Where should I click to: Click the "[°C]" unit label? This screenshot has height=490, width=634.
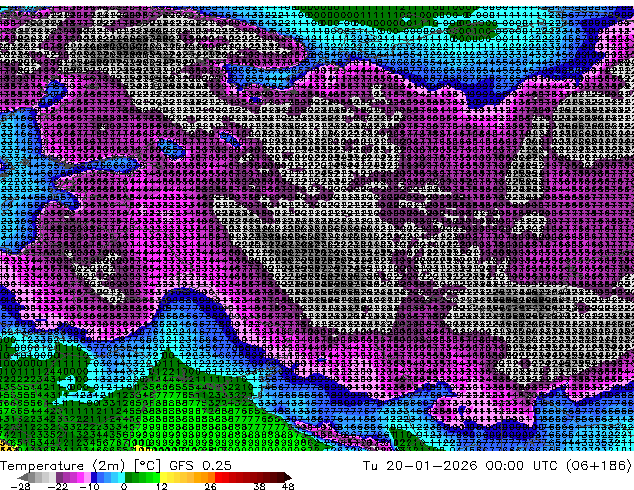pyautogui.click(x=147, y=466)
